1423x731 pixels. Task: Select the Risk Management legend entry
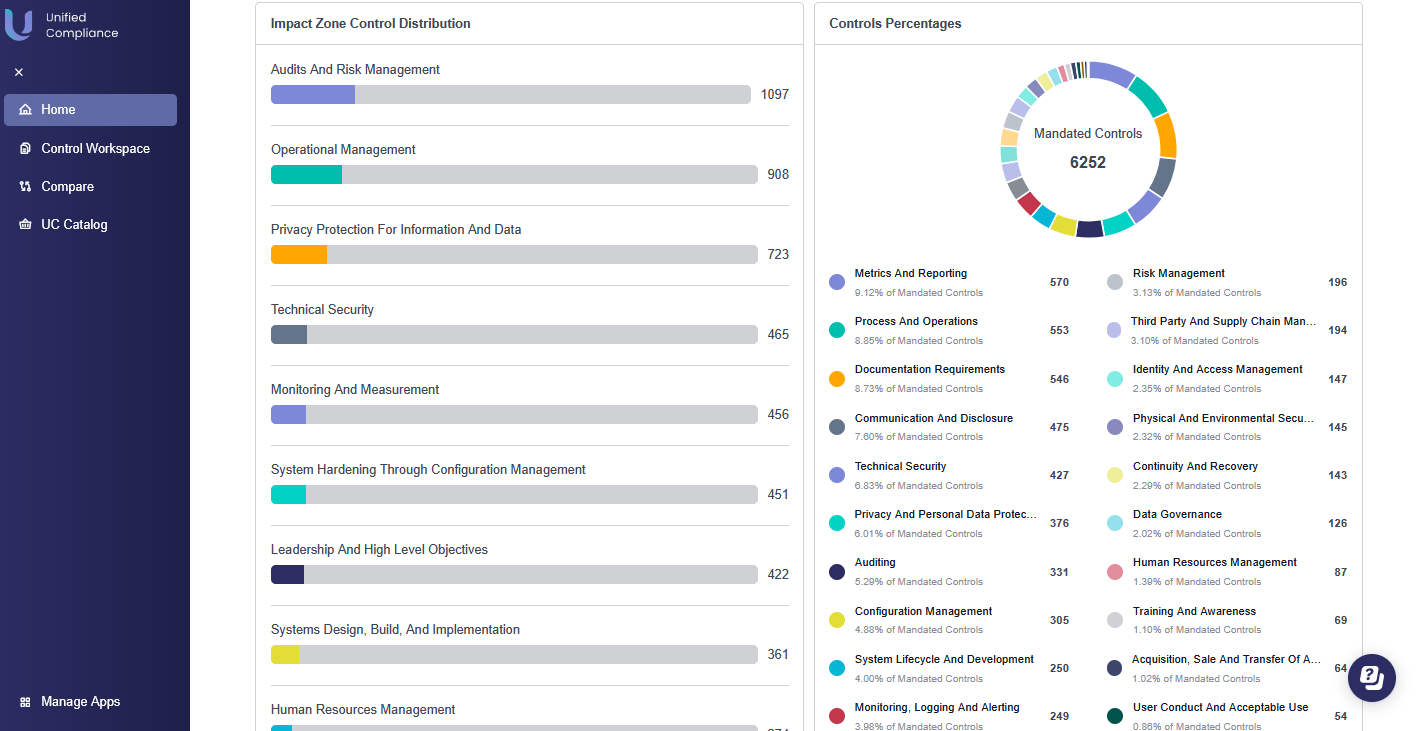1178,274
